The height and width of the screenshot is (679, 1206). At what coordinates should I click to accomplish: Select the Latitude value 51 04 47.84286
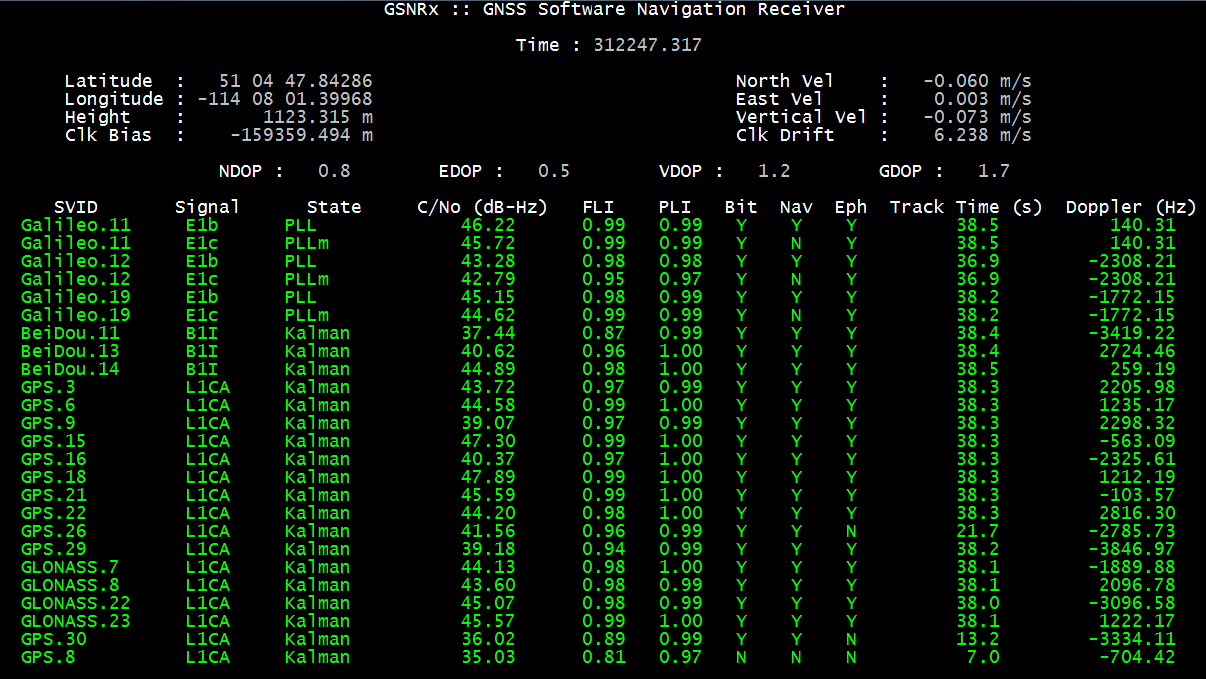point(296,81)
